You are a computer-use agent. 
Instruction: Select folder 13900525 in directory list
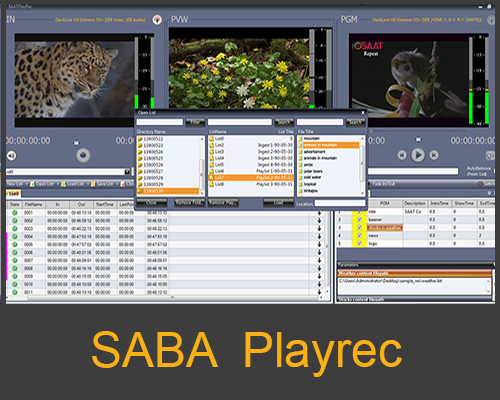[x=168, y=158]
